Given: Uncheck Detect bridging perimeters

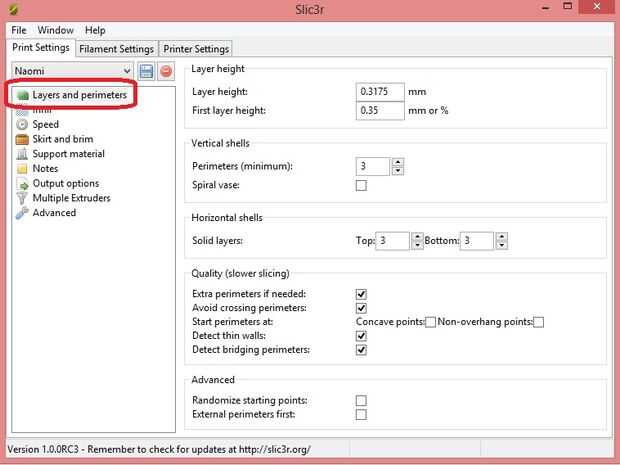Looking at the screenshot, I should point(361,350).
